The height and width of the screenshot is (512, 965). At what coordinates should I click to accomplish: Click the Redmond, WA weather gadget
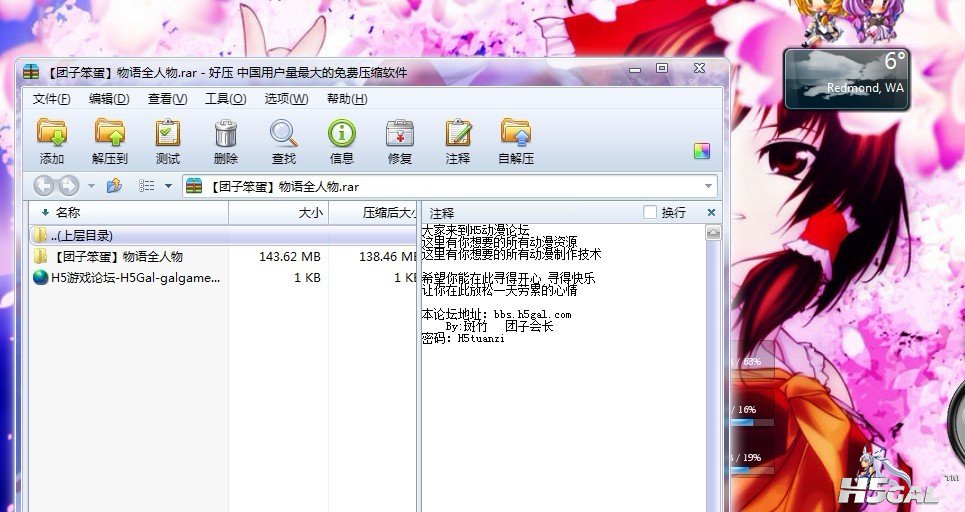(x=847, y=79)
